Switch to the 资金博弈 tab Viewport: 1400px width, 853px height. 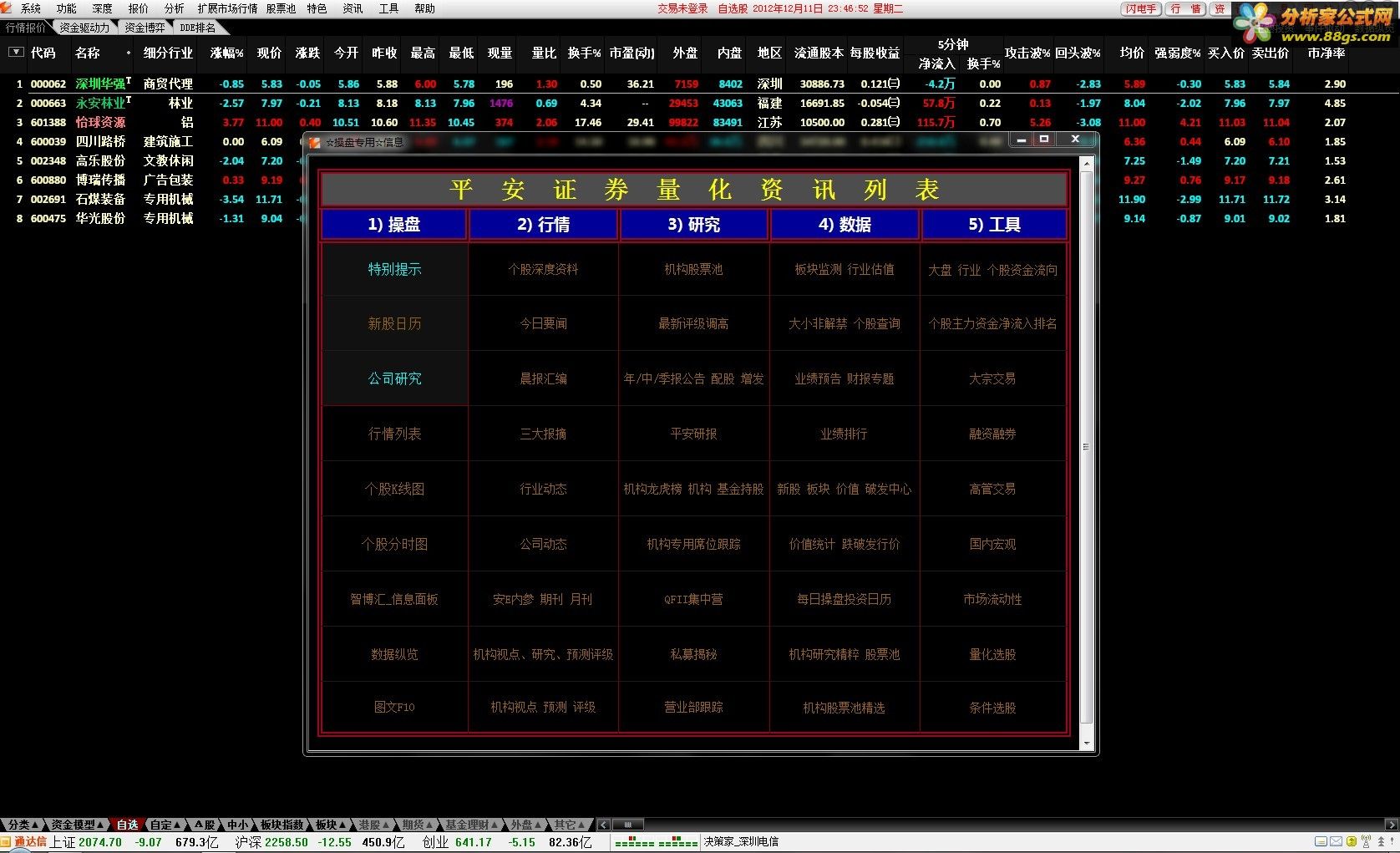[x=145, y=28]
